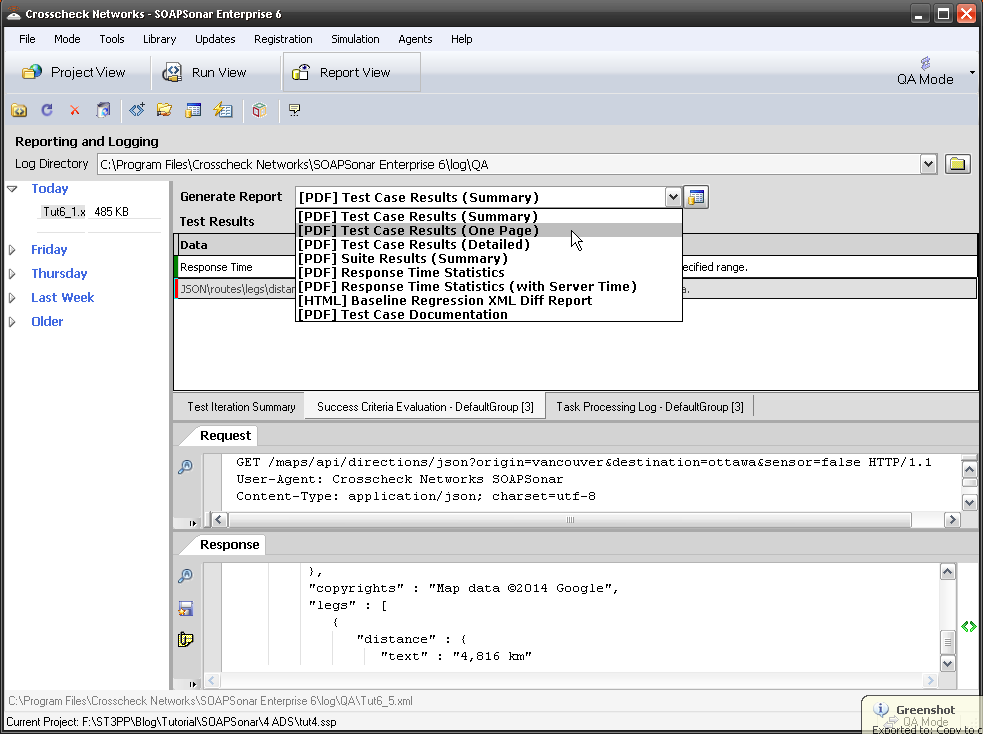
Task: Select the Response Time result row
Action: tap(576, 267)
